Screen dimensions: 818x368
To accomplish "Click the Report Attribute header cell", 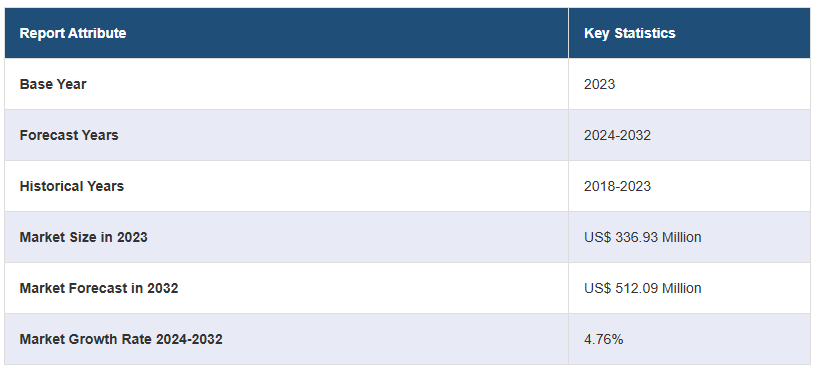I will [x=286, y=33].
